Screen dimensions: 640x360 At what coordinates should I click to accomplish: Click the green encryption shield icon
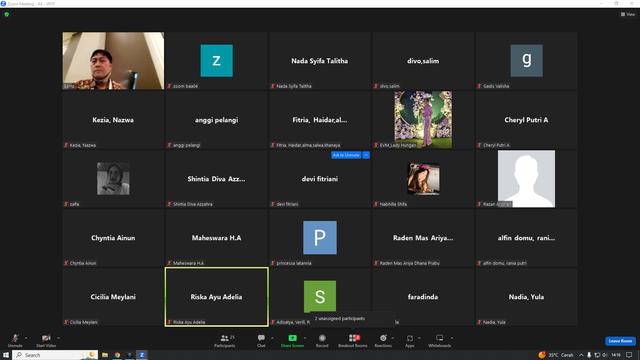coord(7,14)
